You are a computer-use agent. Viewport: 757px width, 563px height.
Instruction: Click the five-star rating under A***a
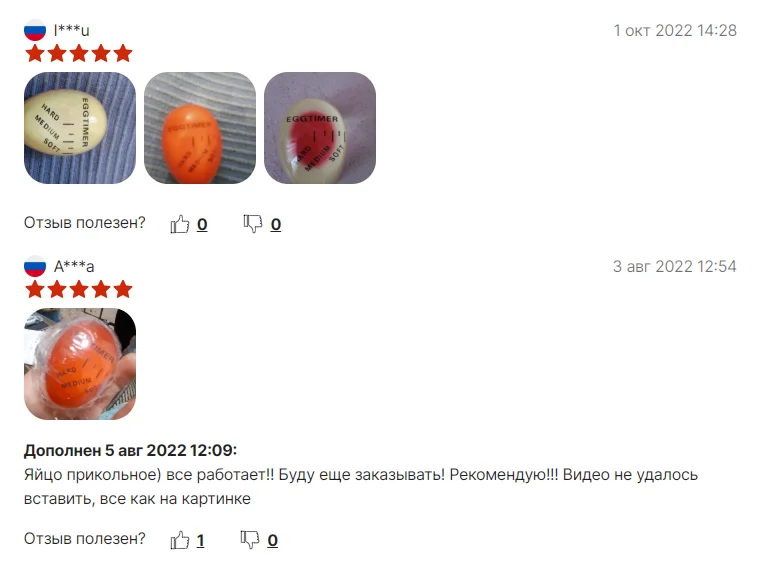click(79, 290)
